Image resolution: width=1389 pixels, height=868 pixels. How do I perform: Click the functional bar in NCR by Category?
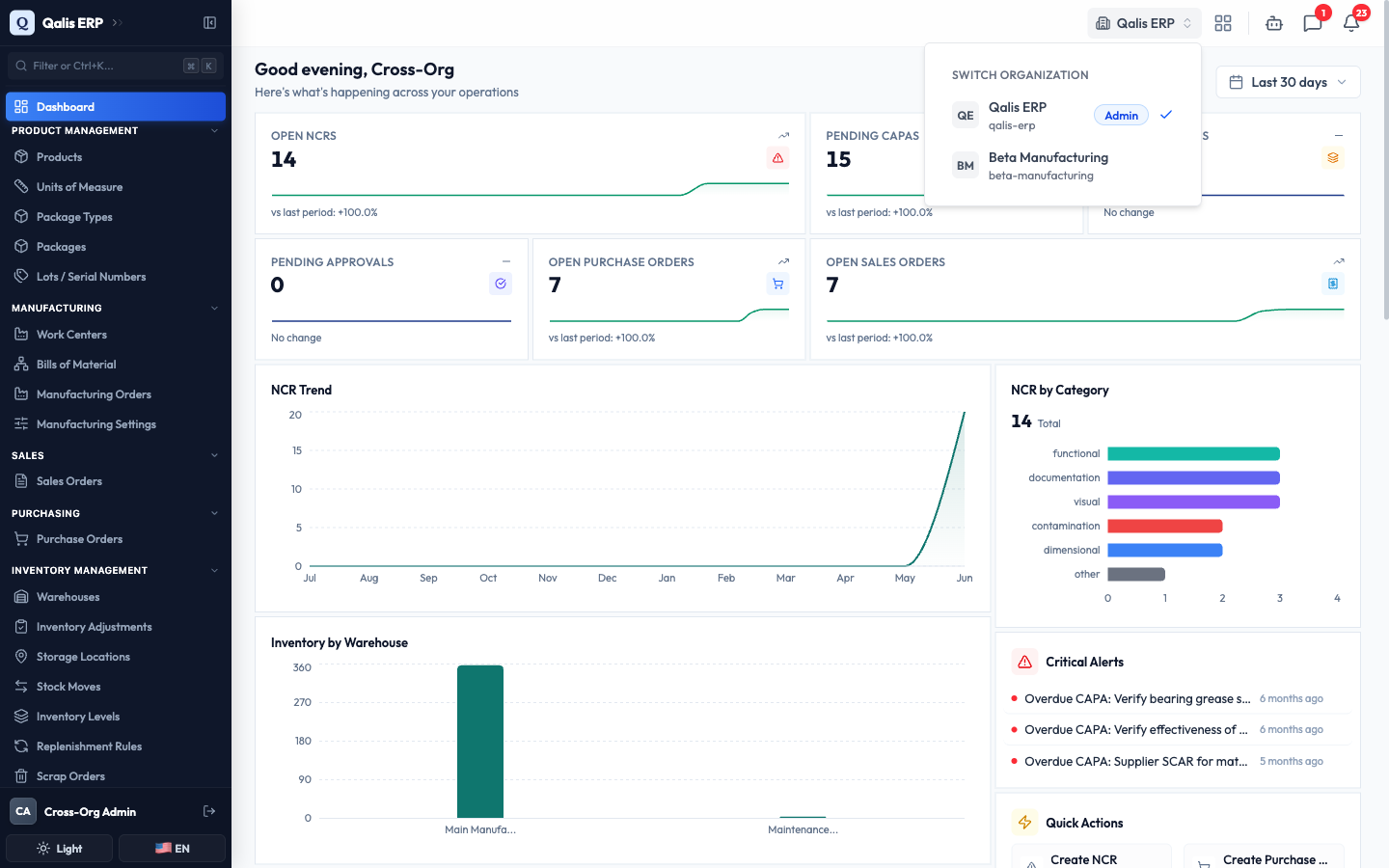(1193, 453)
